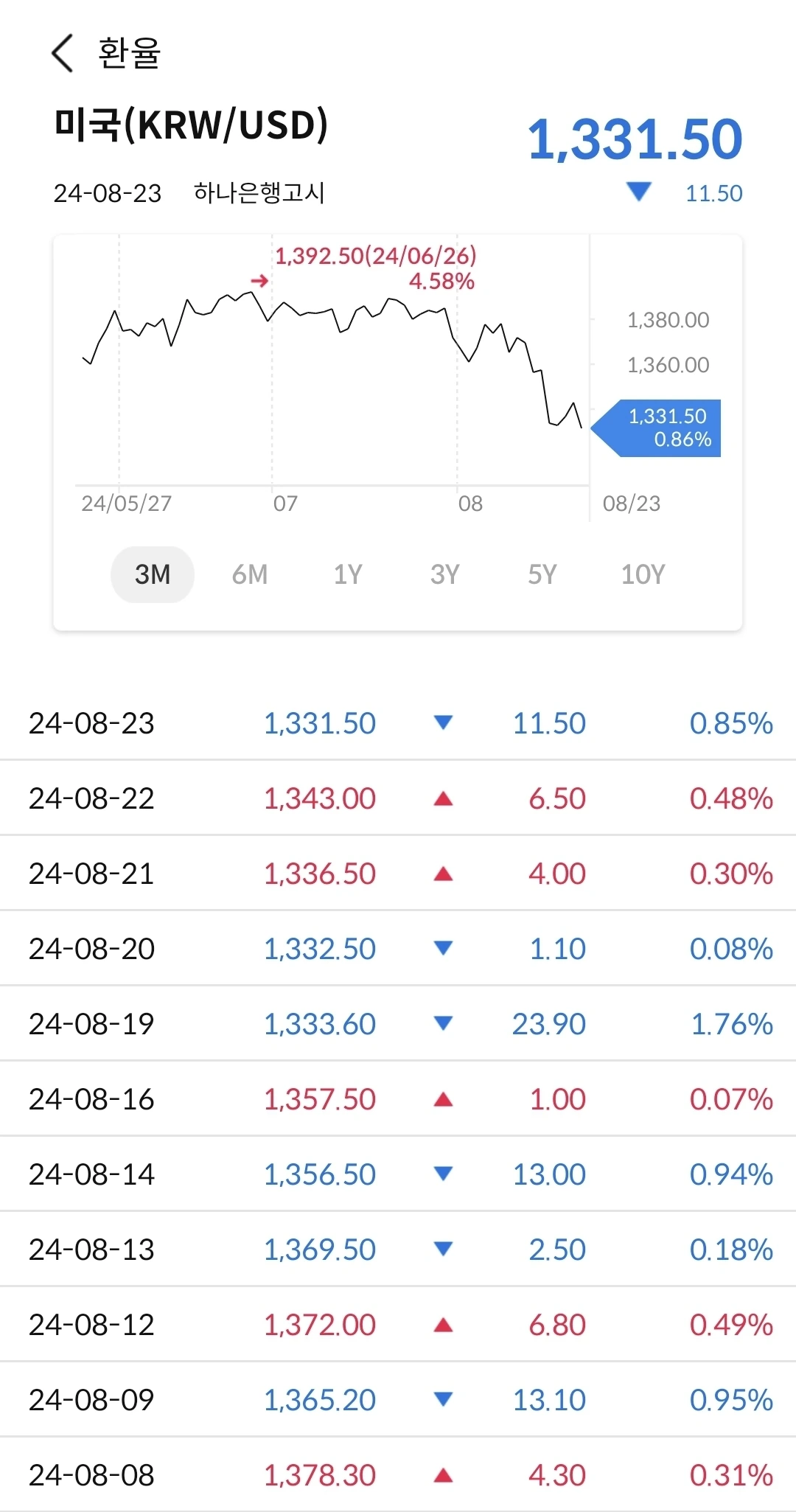Select the 10Y chart range

(643, 574)
